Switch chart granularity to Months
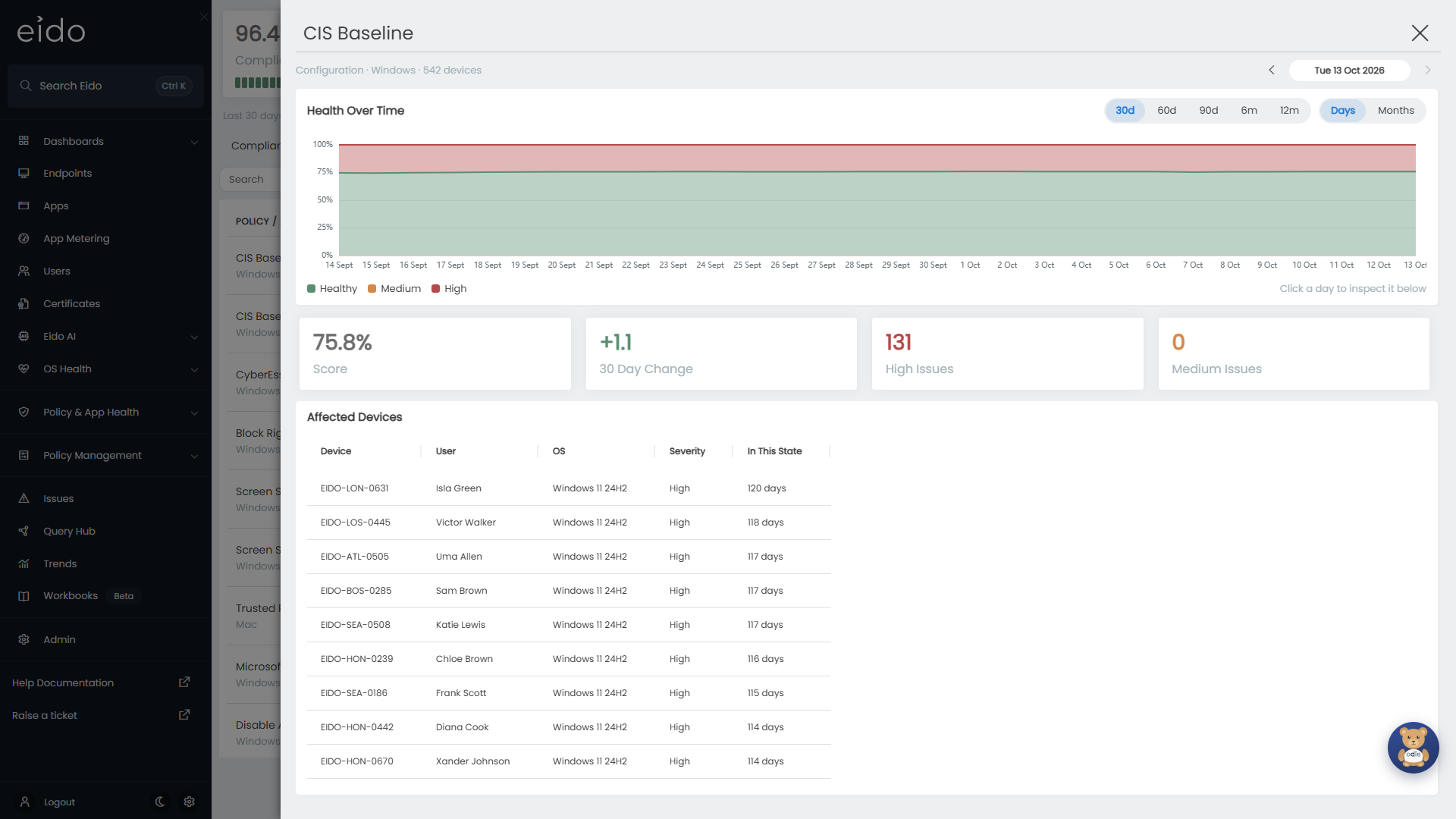Image resolution: width=1456 pixels, height=819 pixels. (1395, 111)
